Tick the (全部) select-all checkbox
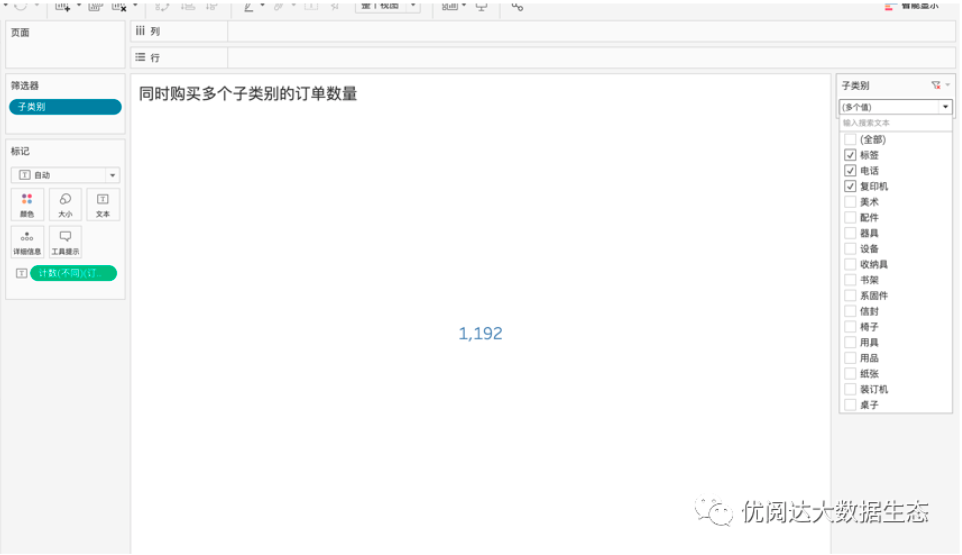The height and width of the screenshot is (555, 962). tap(850, 140)
